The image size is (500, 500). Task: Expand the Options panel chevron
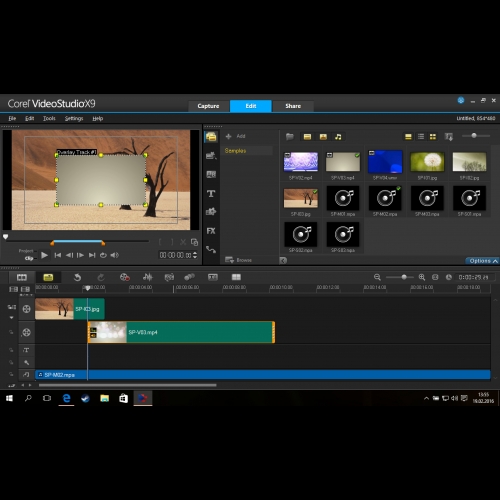click(x=495, y=261)
